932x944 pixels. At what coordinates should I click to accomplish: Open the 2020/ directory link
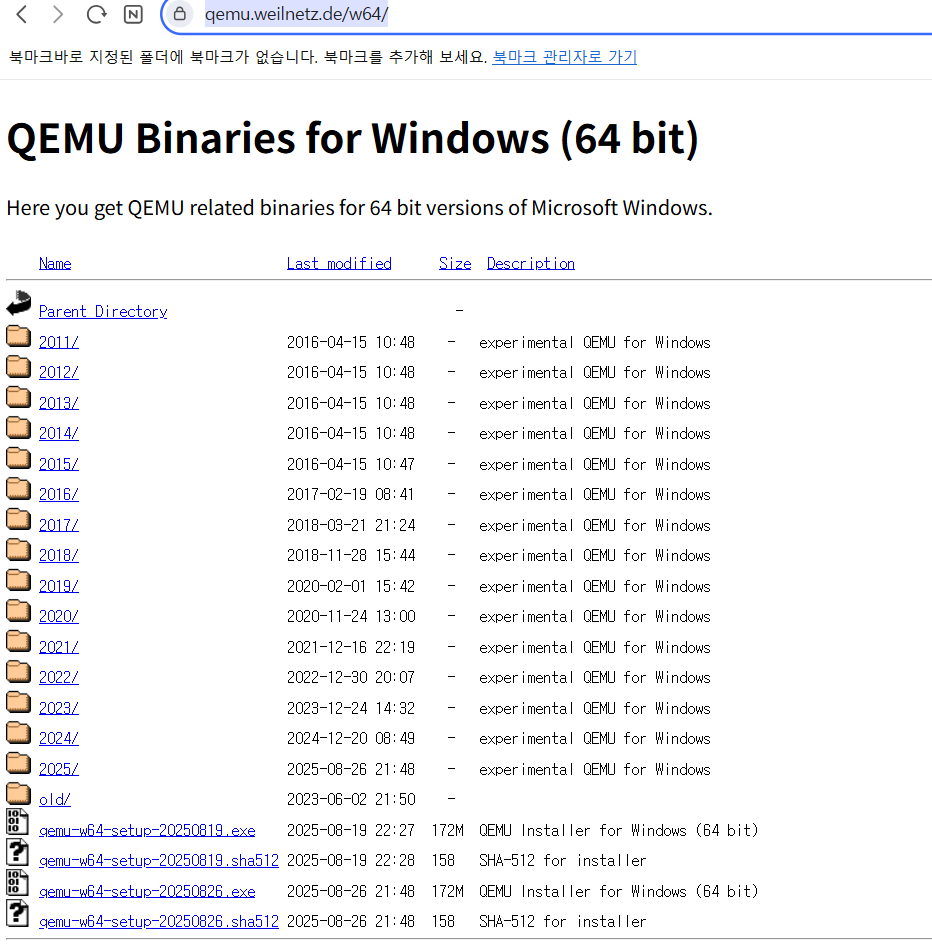click(58, 616)
